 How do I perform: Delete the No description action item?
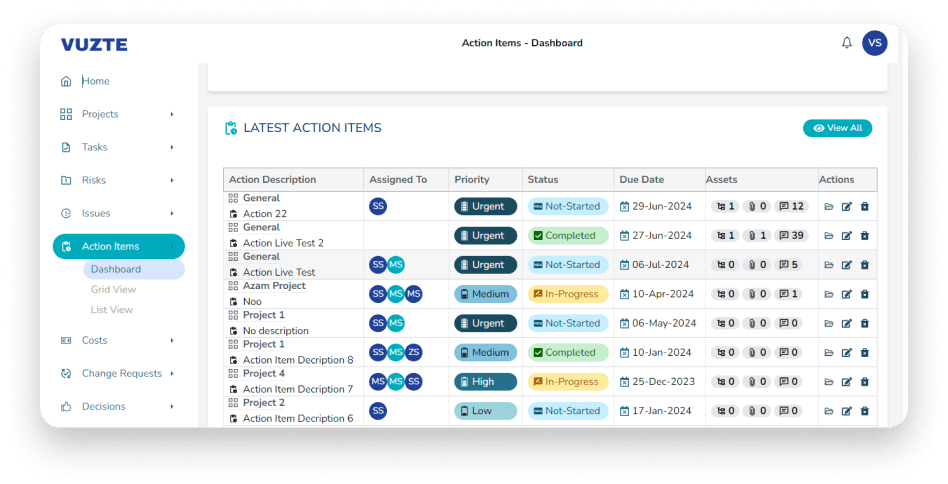865,323
